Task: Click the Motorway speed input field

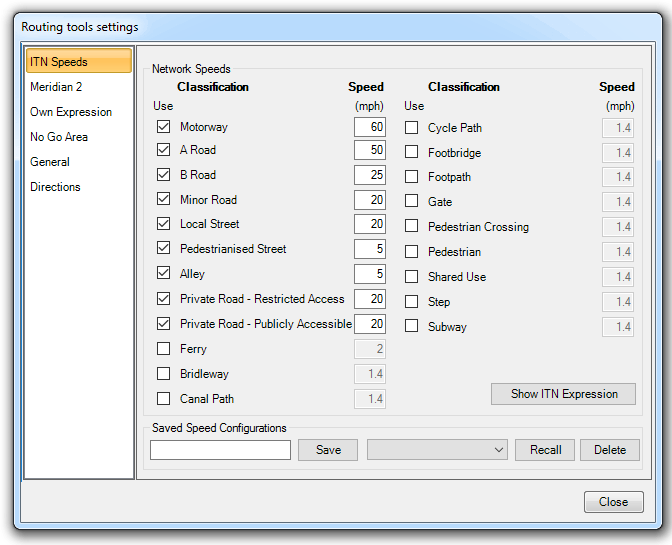Action: 369,127
